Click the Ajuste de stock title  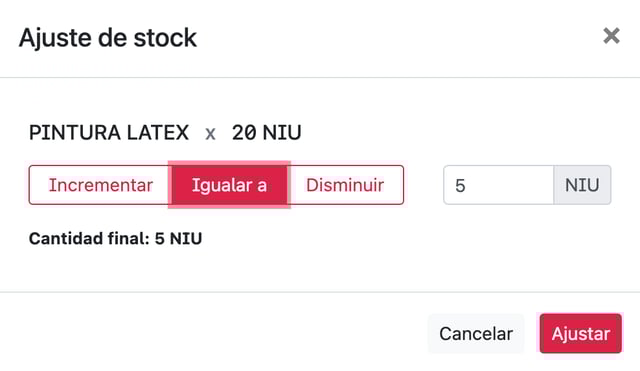pyautogui.click(x=108, y=38)
